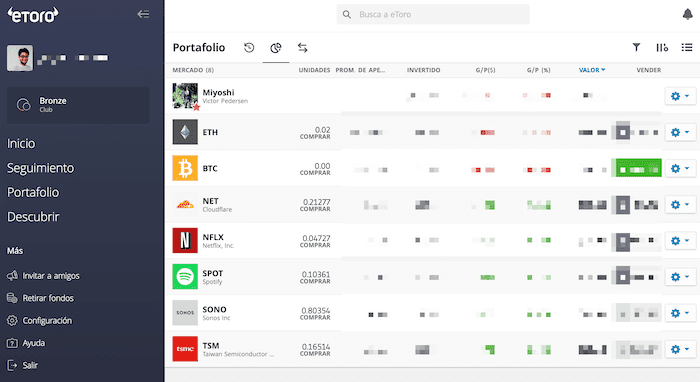Open Miyoshi row gear dropdown
The height and width of the screenshot is (382, 700).
[x=680, y=96]
